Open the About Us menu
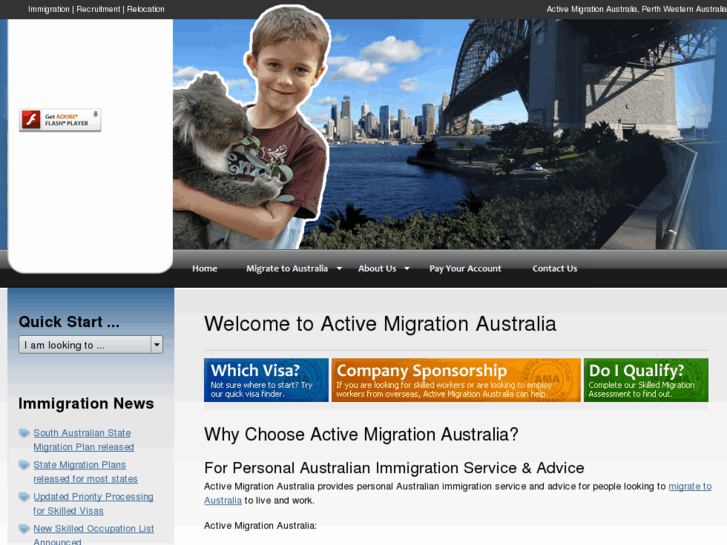 point(377,269)
